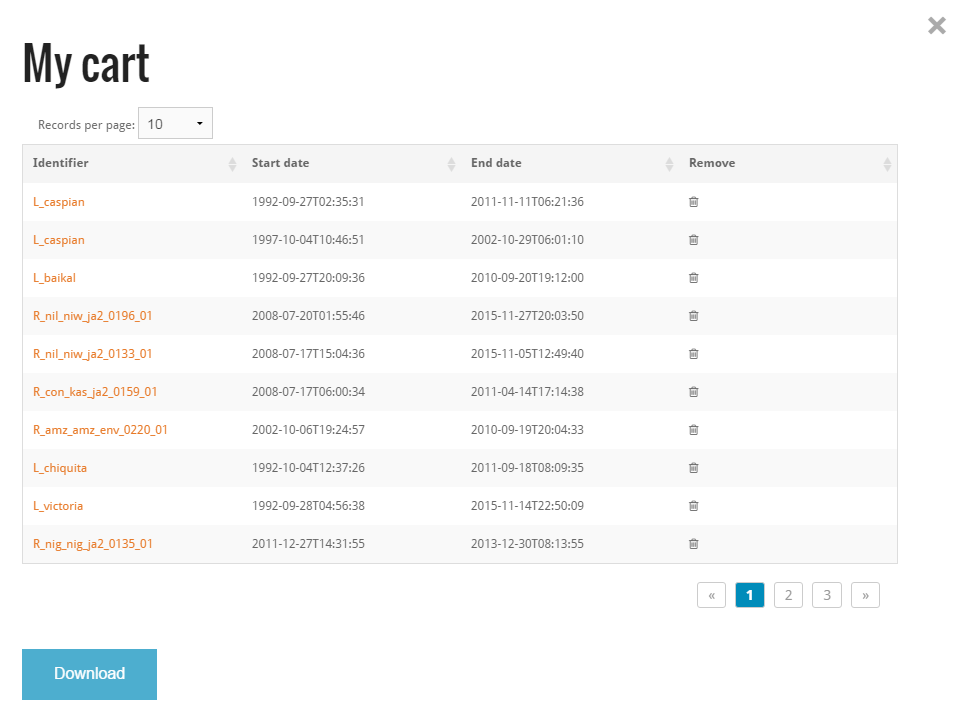The image size is (958, 716).
Task: Jump to page 3 of the cart
Action: (827, 596)
